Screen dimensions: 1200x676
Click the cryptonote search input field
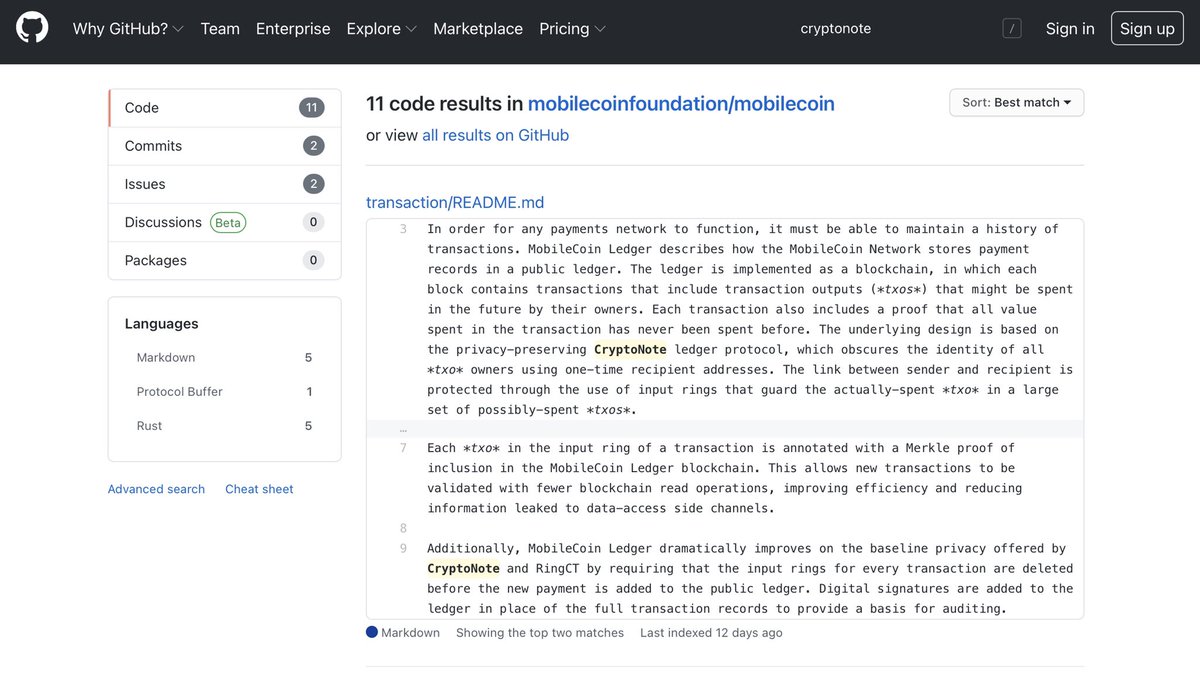(835, 28)
